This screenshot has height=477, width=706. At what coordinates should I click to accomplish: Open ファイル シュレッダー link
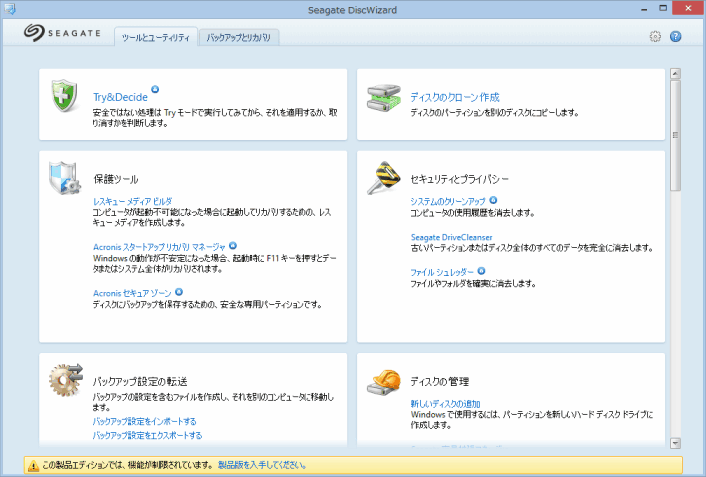tap(442, 272)
